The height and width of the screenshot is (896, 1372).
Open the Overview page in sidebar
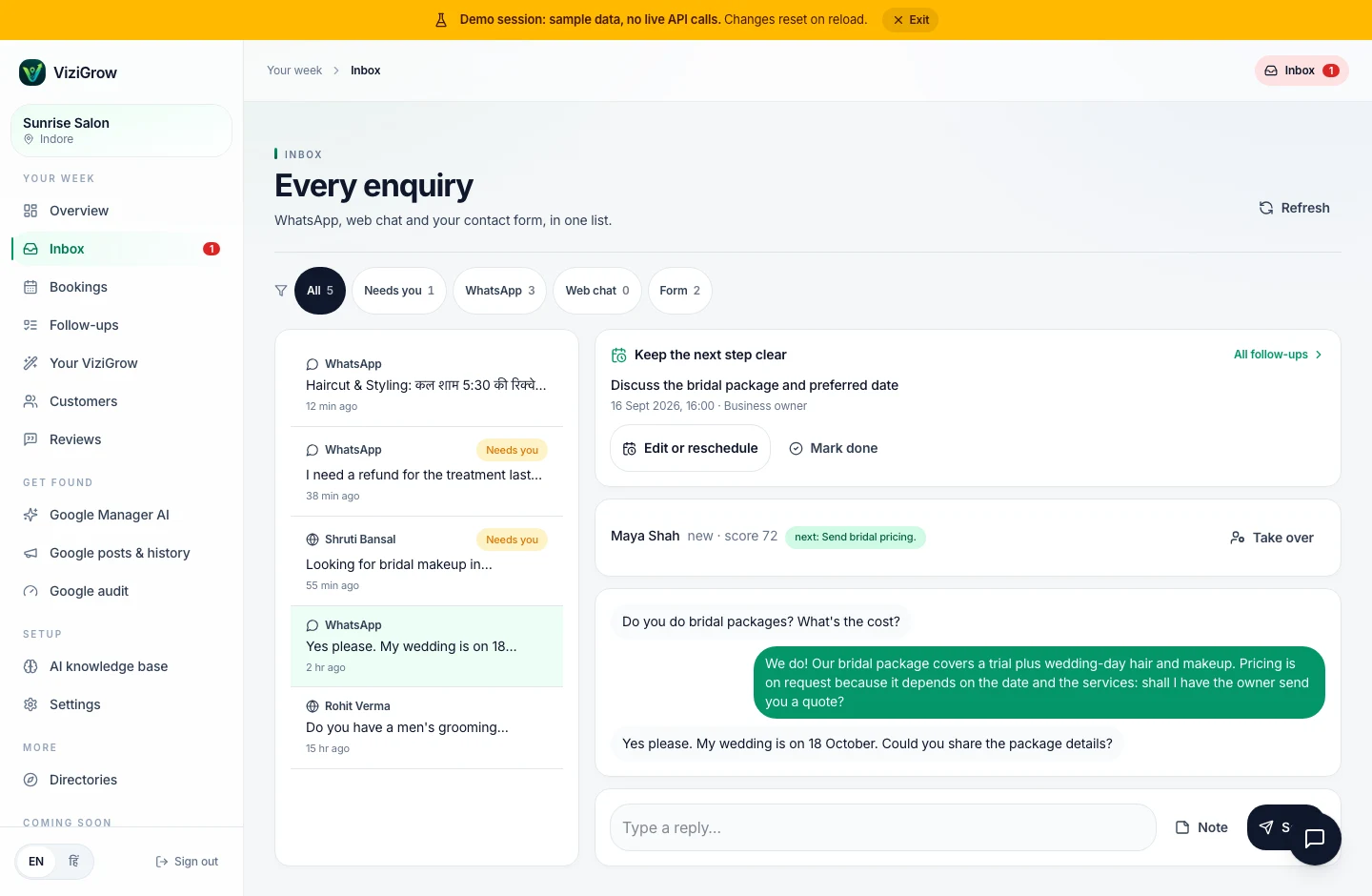coord(121,211)
